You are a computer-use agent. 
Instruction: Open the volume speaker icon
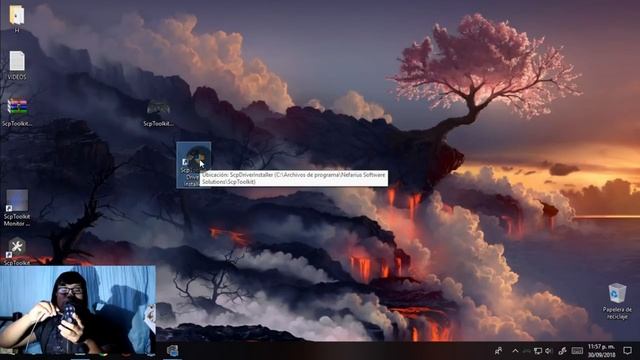pyautogui.click(x=549, y=351)
